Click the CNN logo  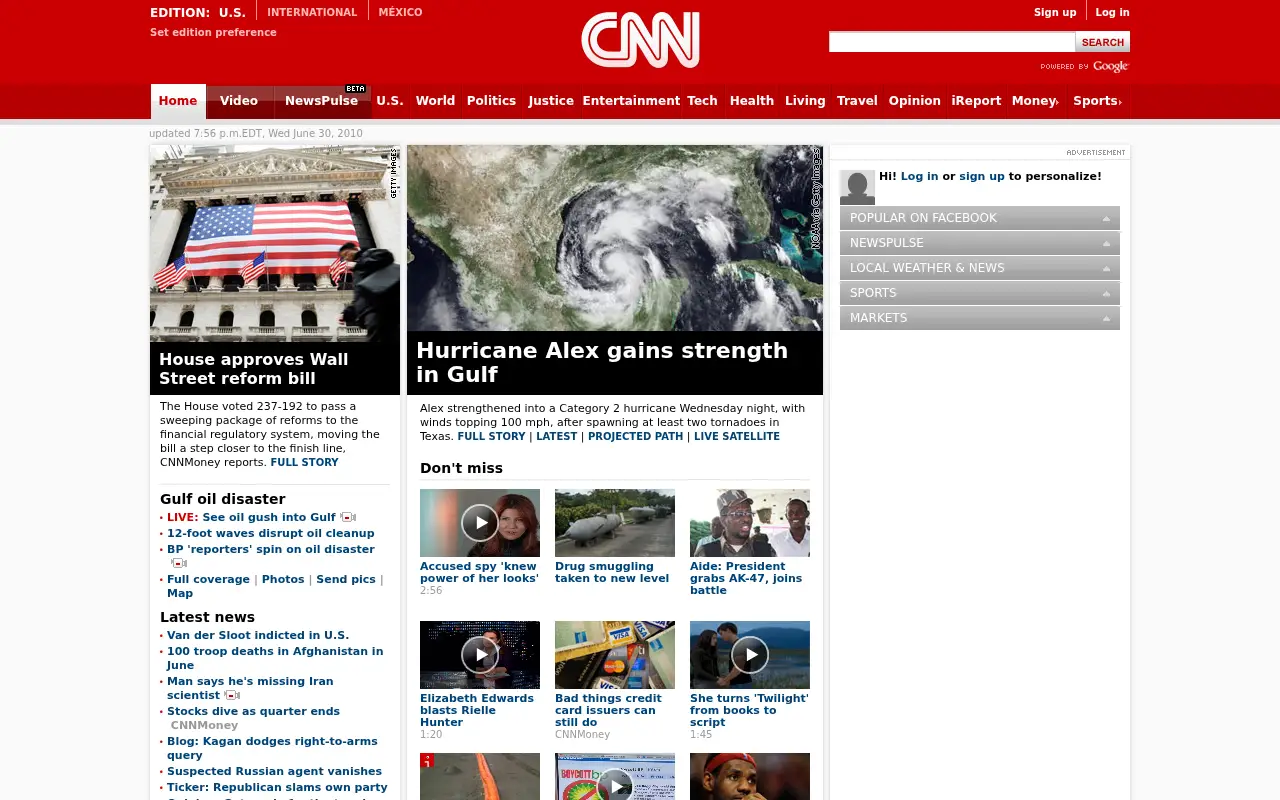[x=640, y=40]
